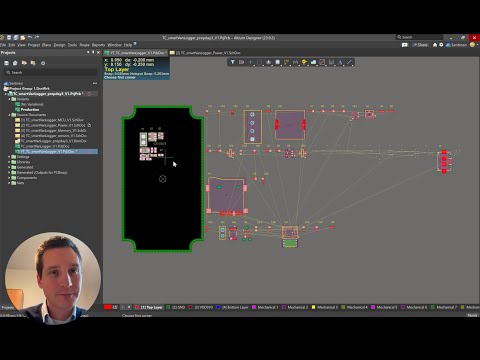The width and height of the screenshot is (480, 360).
Task: Click the Sentineo more options ellipsis
Action: click(95, 83)
